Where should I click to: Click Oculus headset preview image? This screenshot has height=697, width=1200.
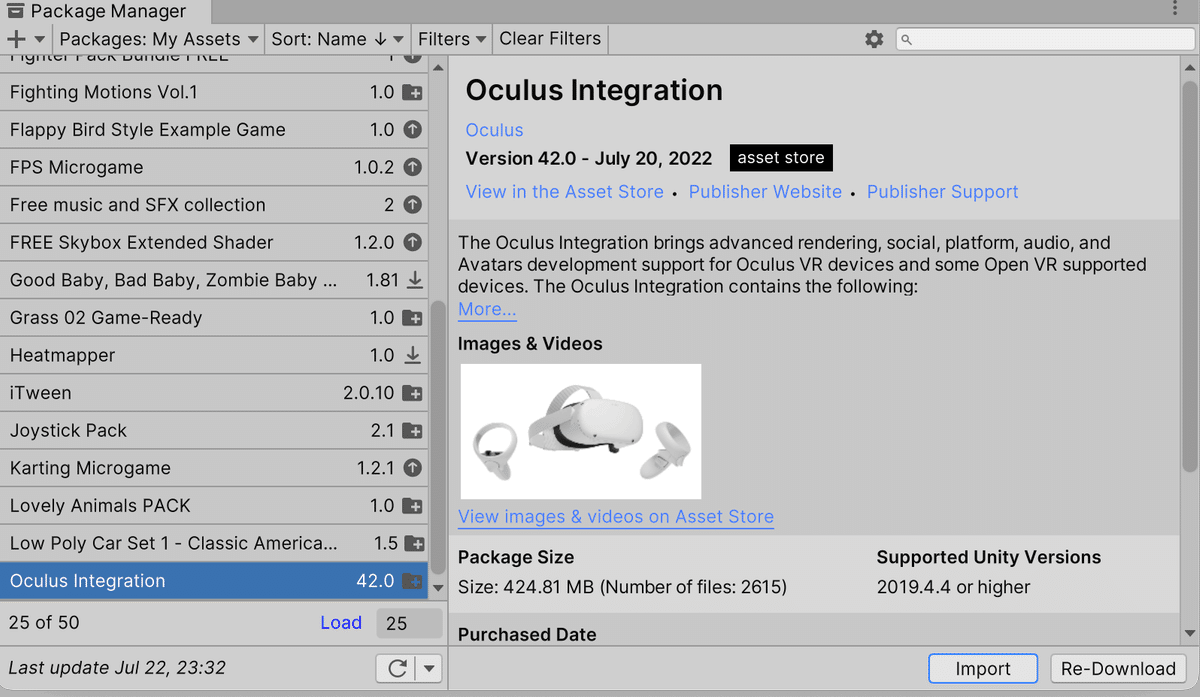pos(581,431)
